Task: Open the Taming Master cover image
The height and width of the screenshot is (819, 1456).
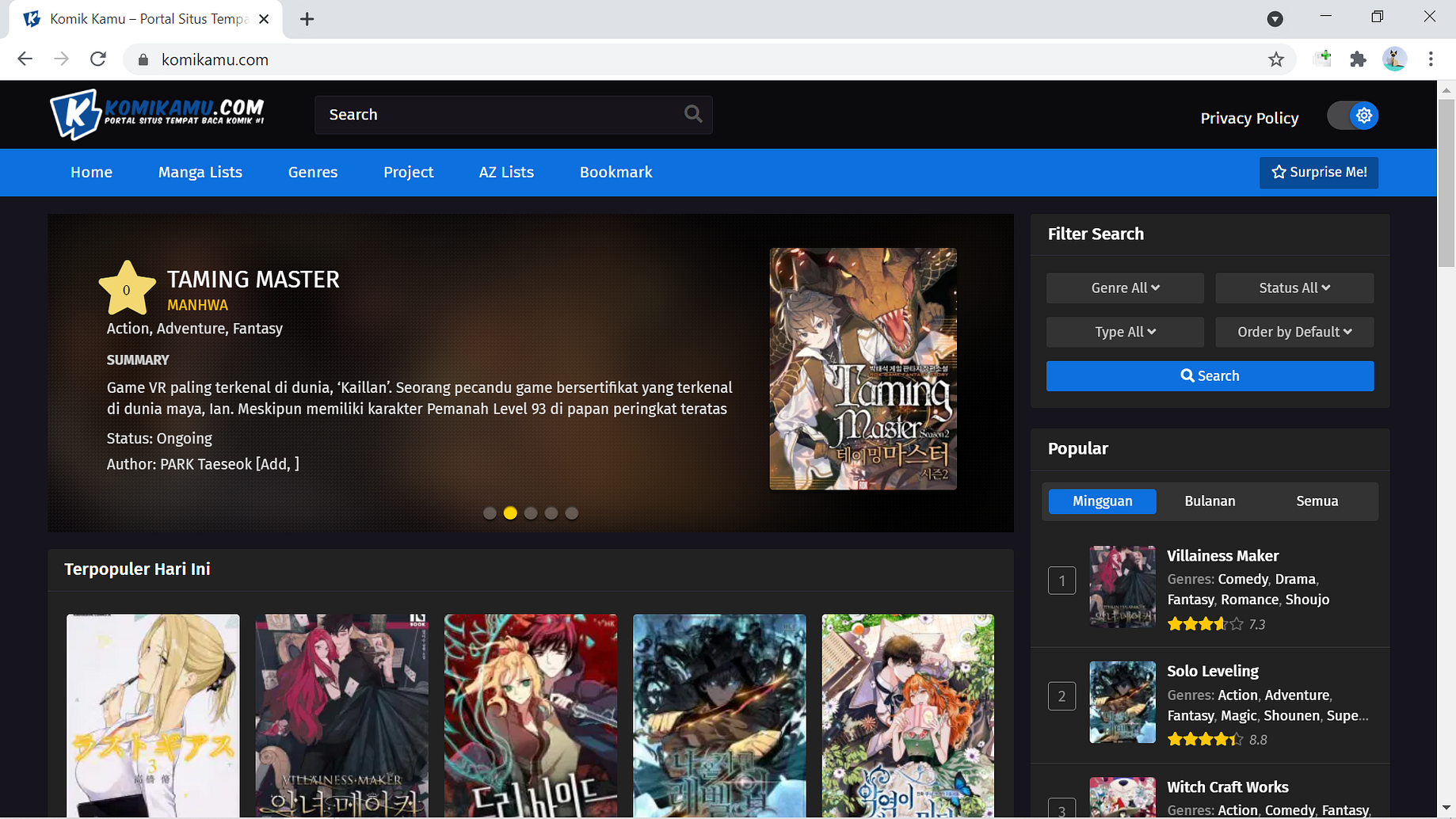Action: click(x=863, y=369)
